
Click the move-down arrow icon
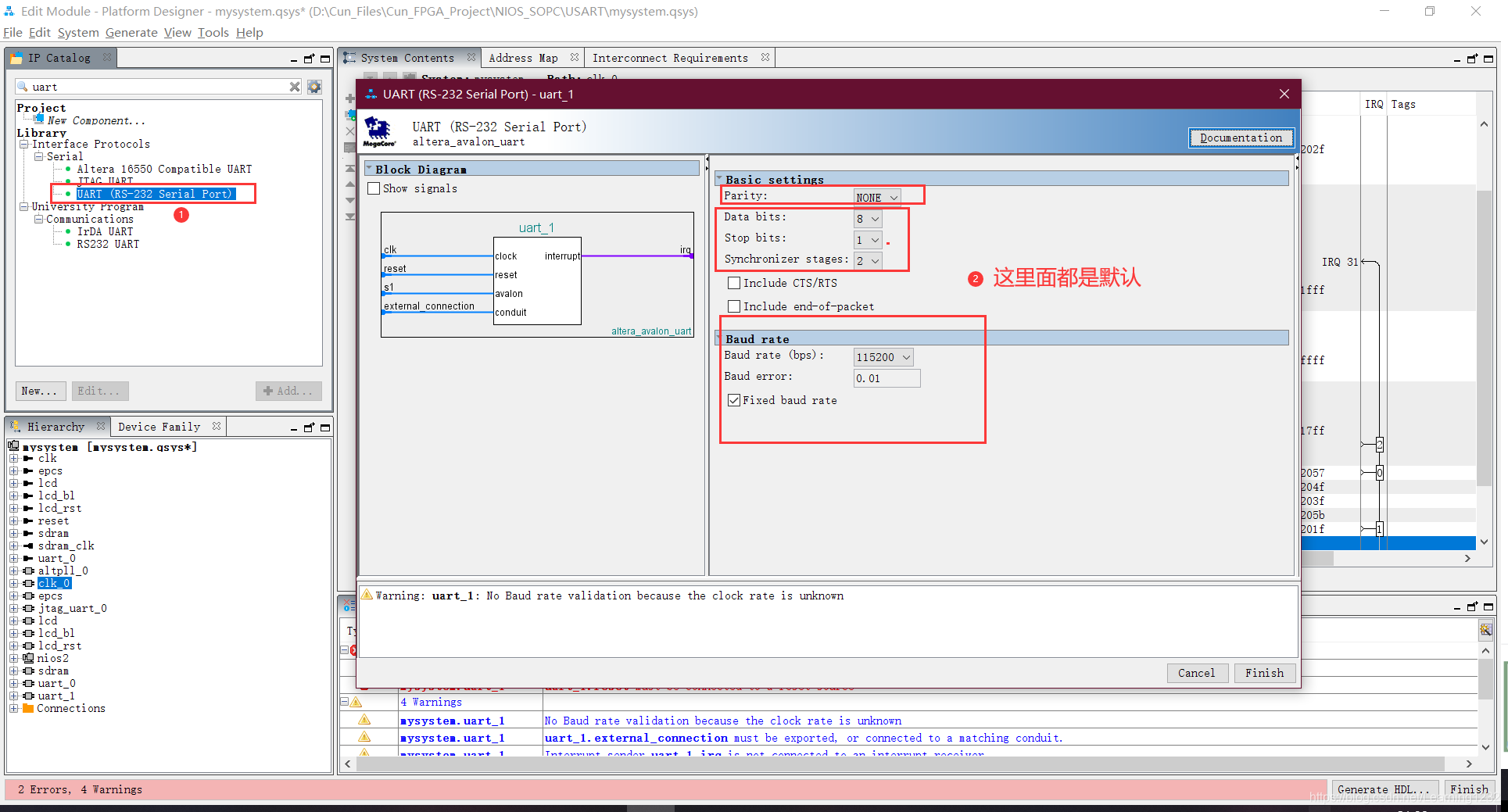[349, 200]
